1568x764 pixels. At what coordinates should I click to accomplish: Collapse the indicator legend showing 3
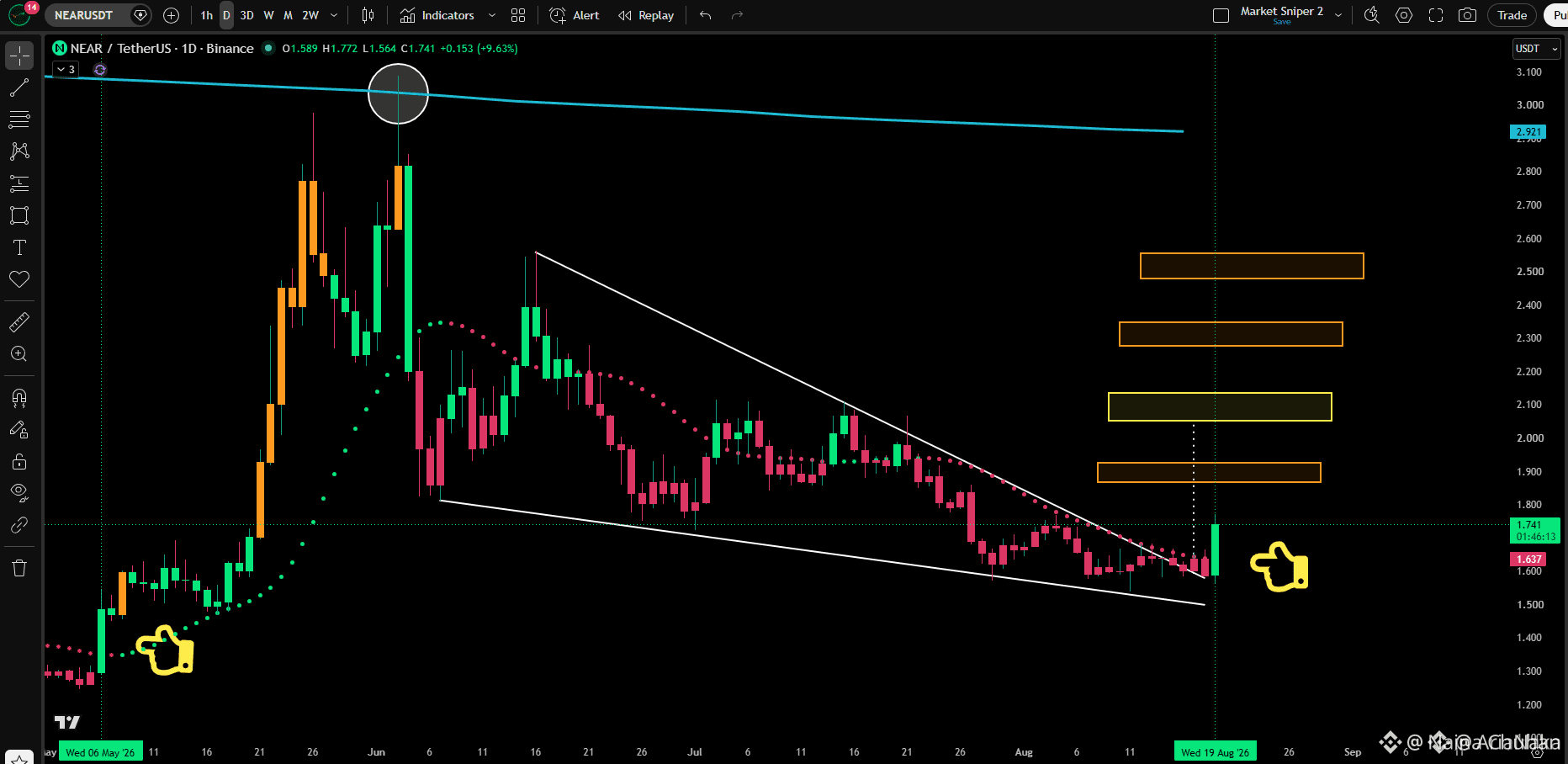[66, 70]
